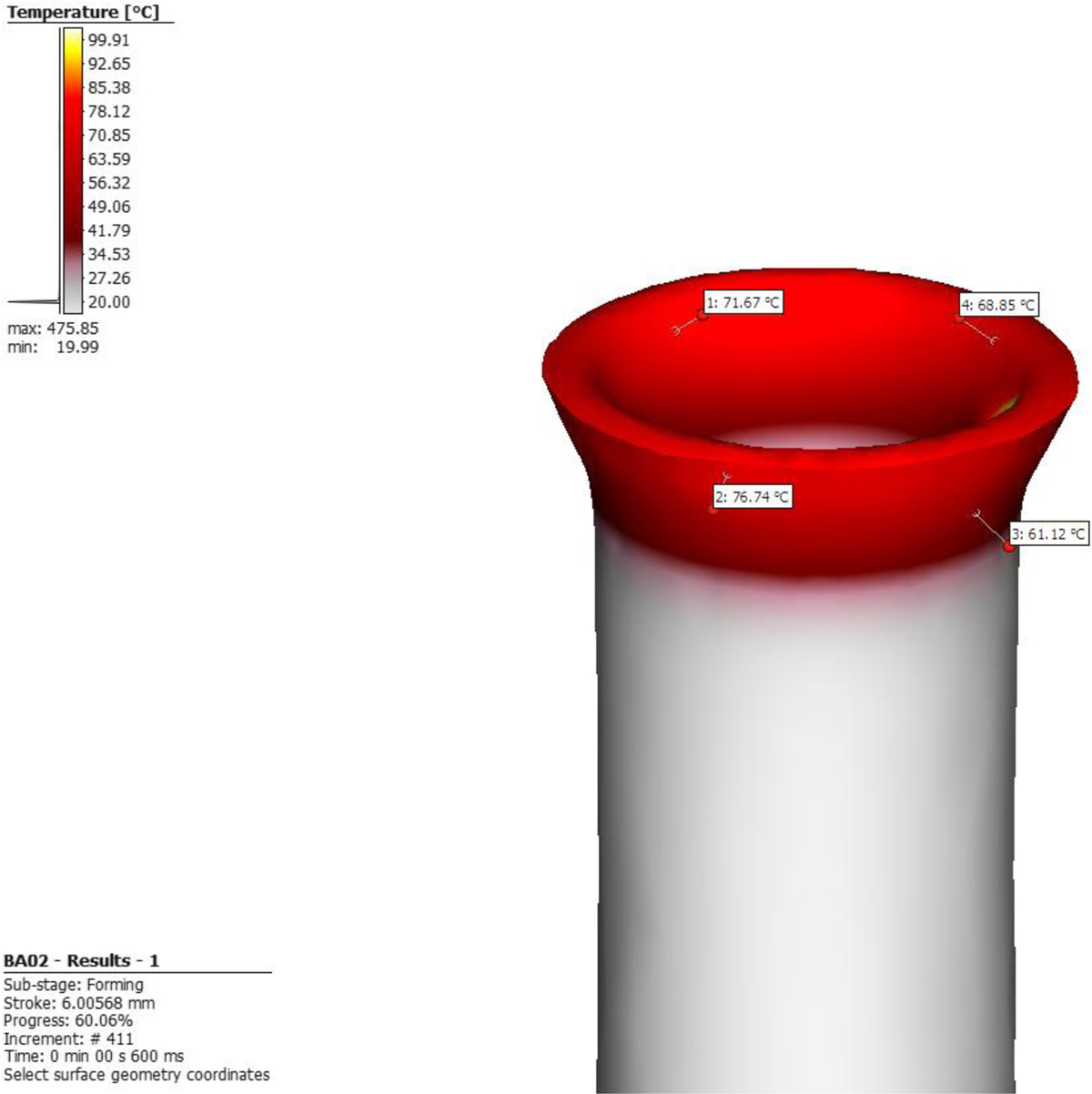Click the BA02 - Results - 1 heading
The width and height of the screenshot is (1092, 1094).
[x=82, y=961]
